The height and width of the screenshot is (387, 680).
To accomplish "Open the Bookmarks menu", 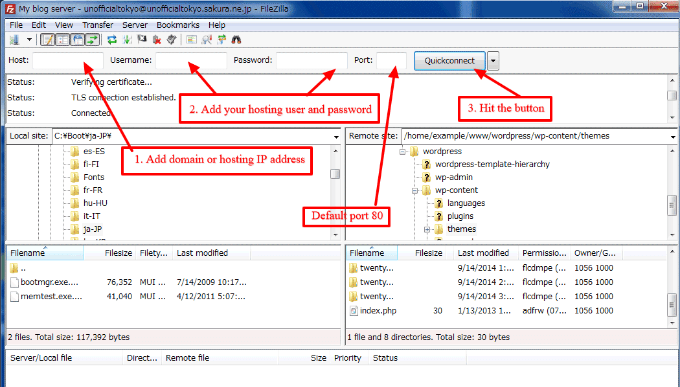I will coord(178,25).
